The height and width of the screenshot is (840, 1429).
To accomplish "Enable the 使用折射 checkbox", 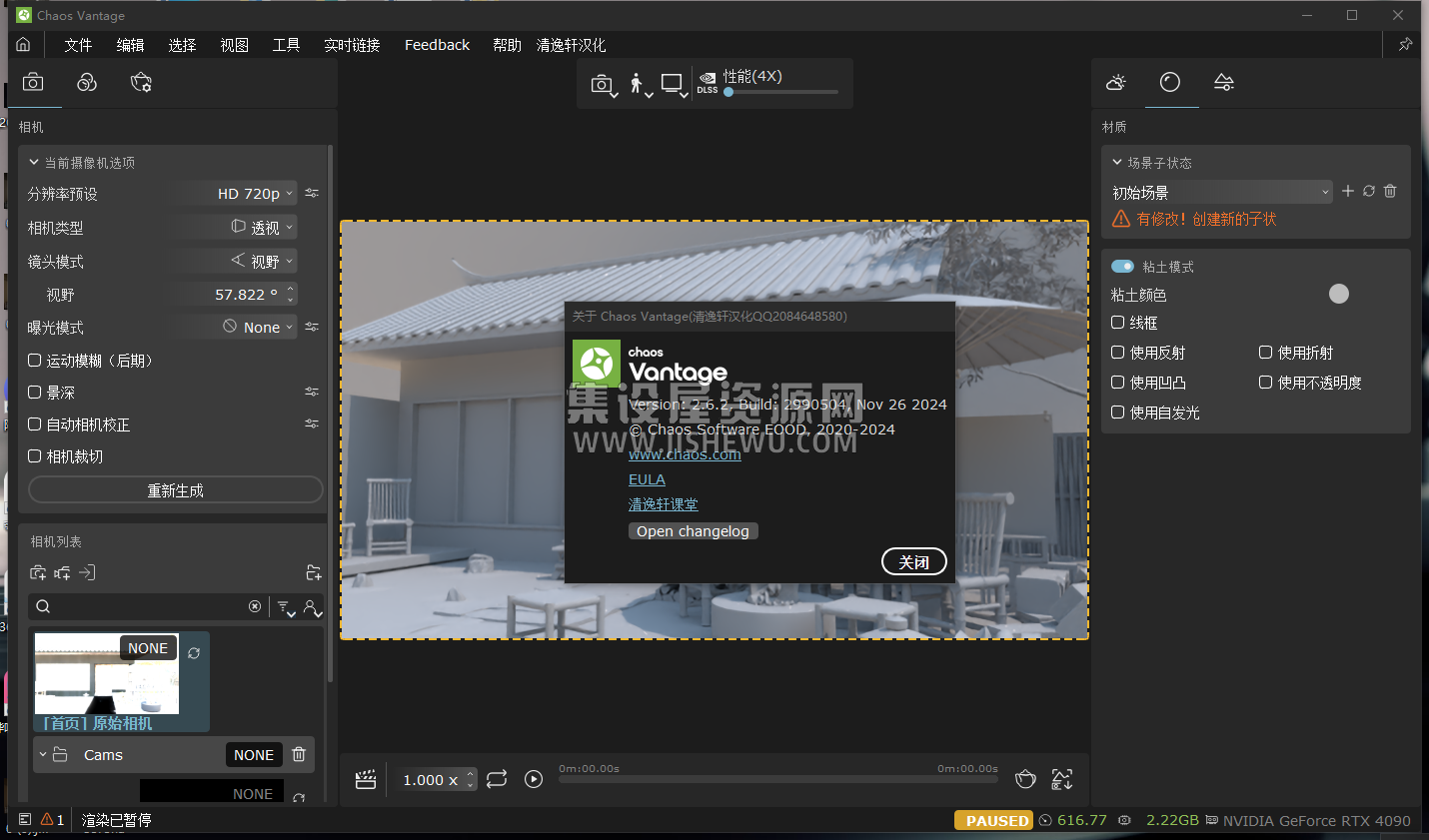I will pyautogui.click(x=1266, y=353).
